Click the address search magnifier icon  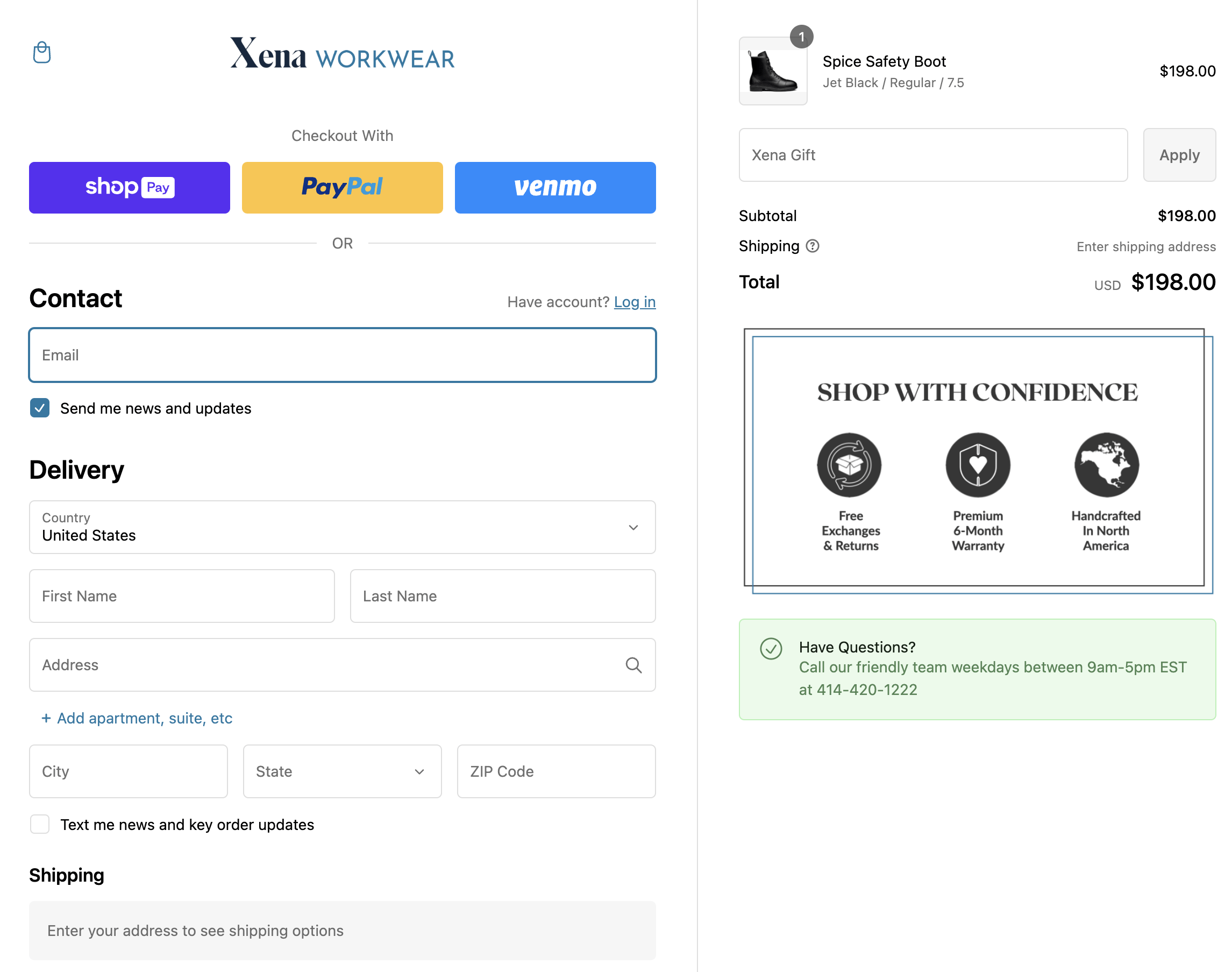[x=633, y=665]
